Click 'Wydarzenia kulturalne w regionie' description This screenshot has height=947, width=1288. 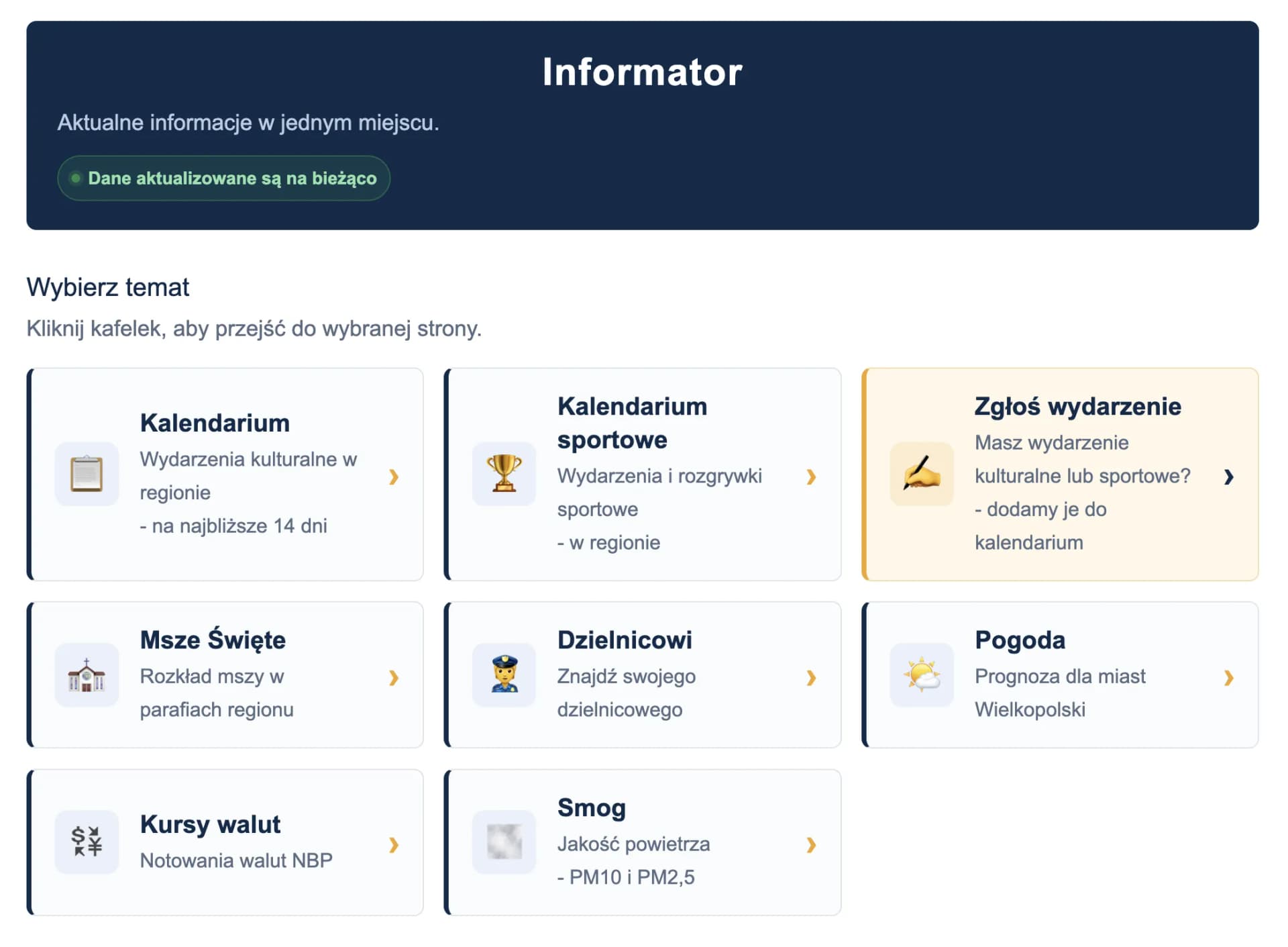pos(248,475)
